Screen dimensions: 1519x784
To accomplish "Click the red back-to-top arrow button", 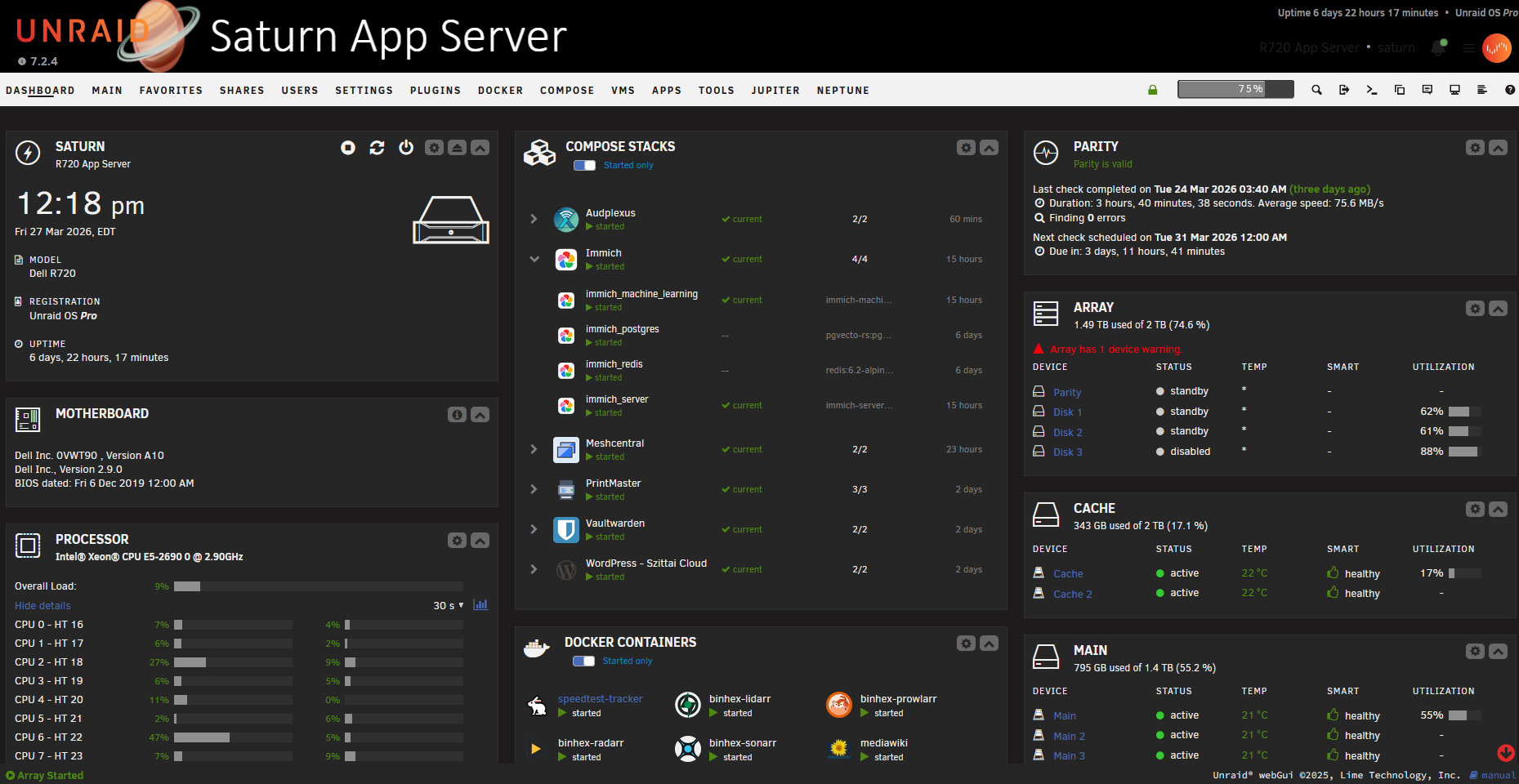I will 1506,753.
